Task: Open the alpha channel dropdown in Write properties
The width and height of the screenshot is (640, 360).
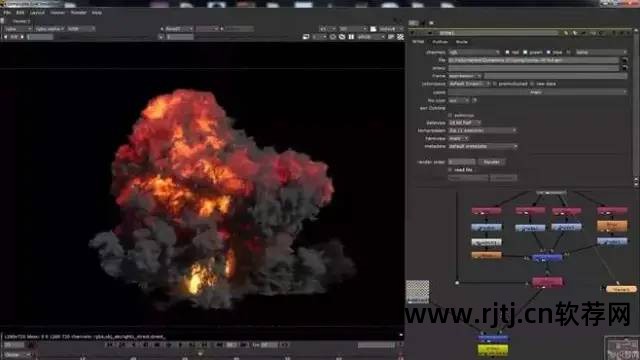Action: [601, 52]
